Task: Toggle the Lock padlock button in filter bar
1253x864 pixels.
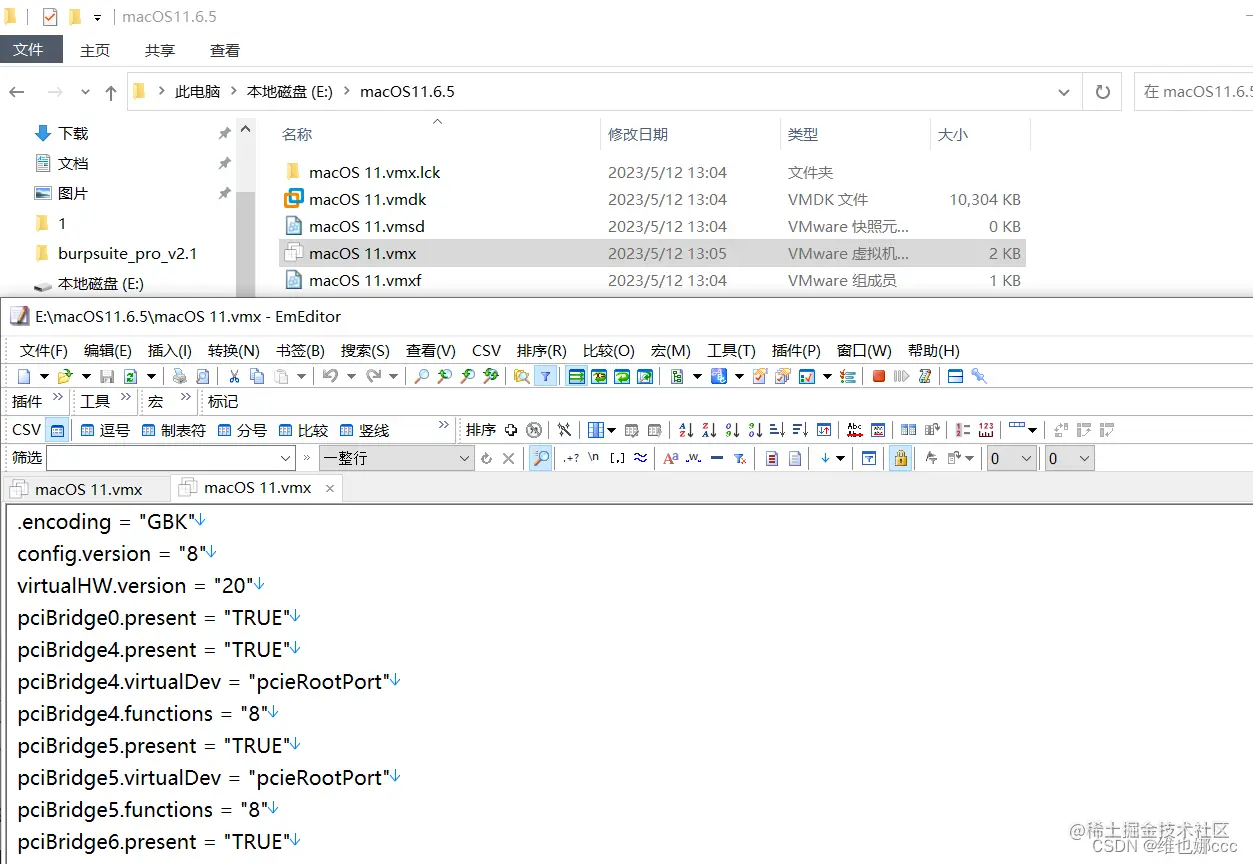Action: (900, 458)
